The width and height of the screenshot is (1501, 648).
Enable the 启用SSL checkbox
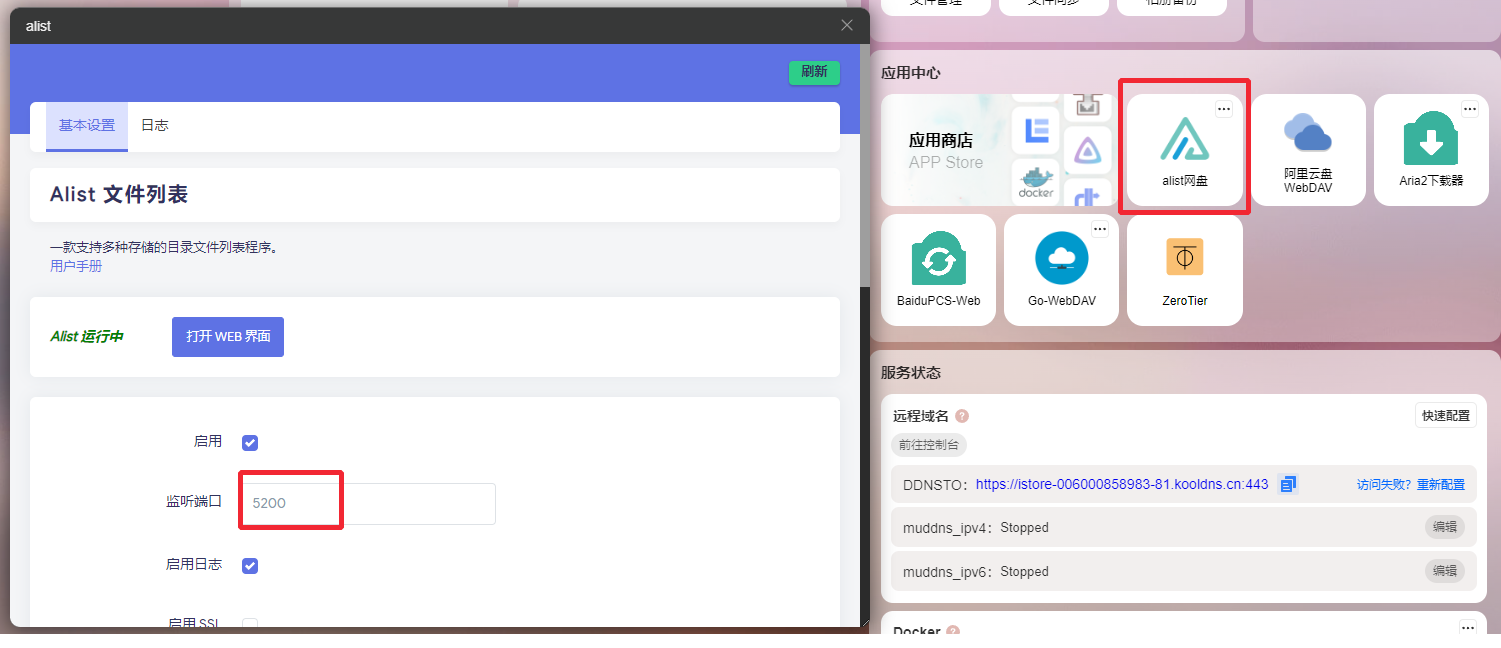click(x=250, y=624)
